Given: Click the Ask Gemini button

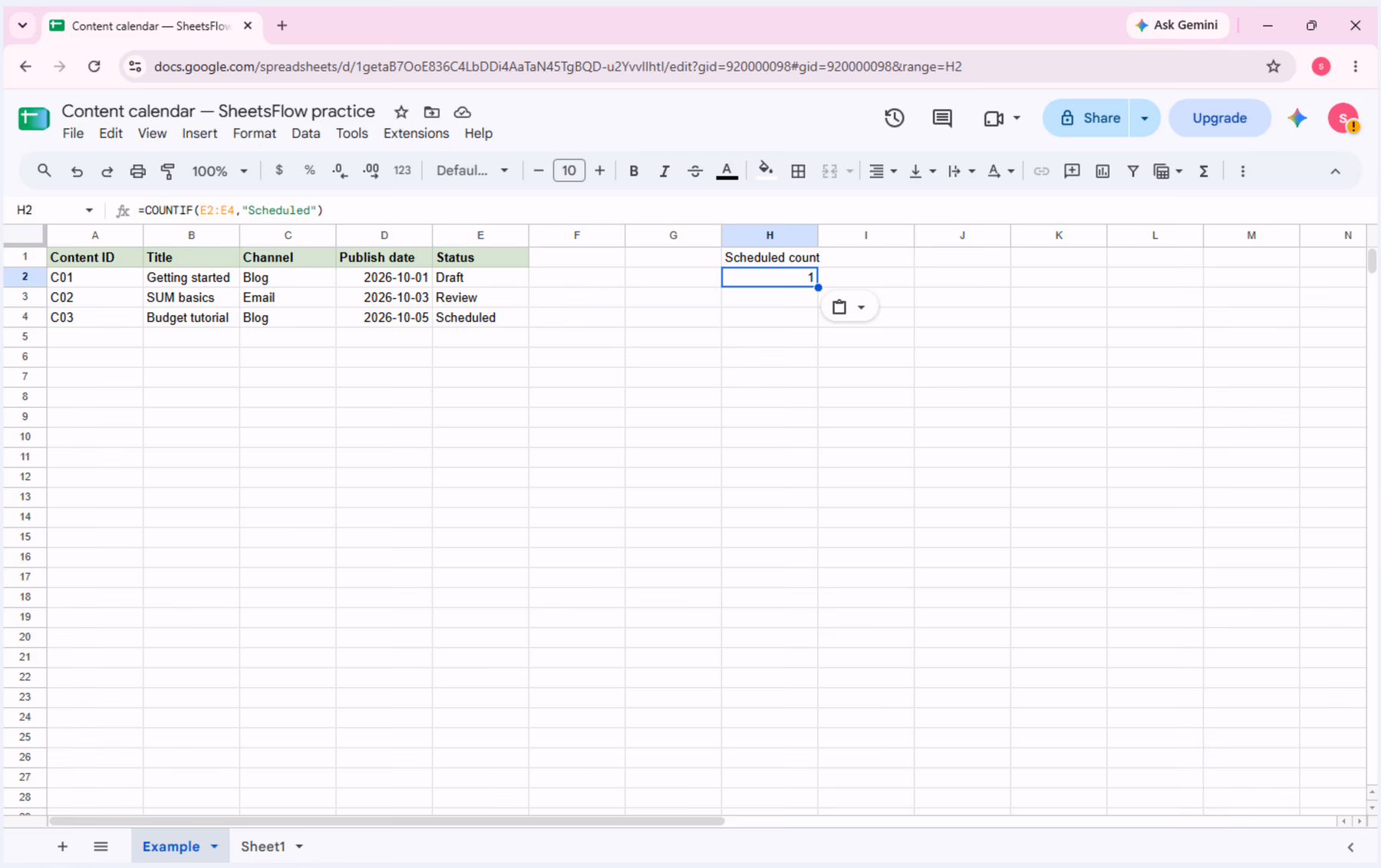Looking at the screenshot, I should [1177, 25].
